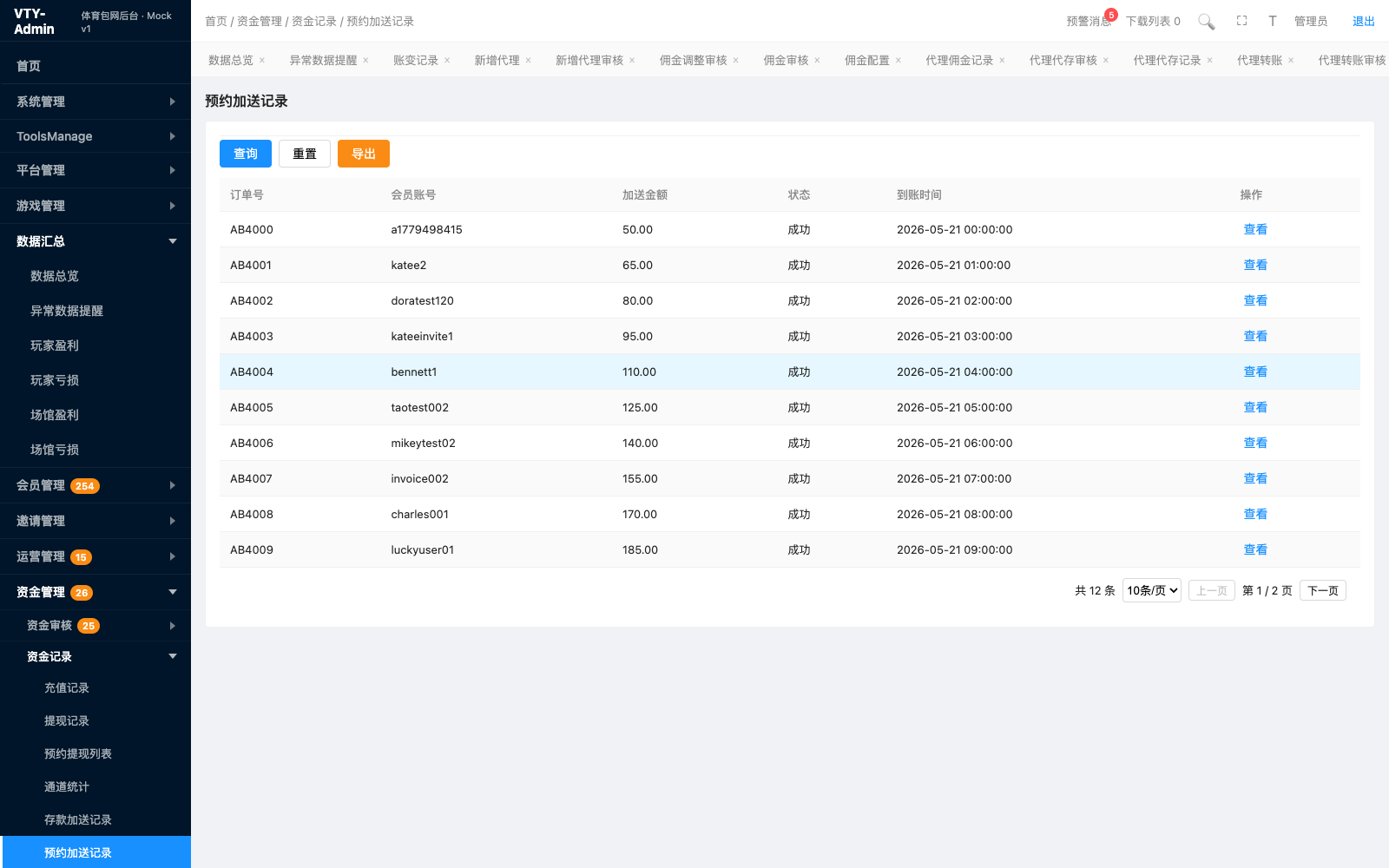Click 退出 to log out
The width and height of the screenshot is (1389, 868).
point(1364,21)
